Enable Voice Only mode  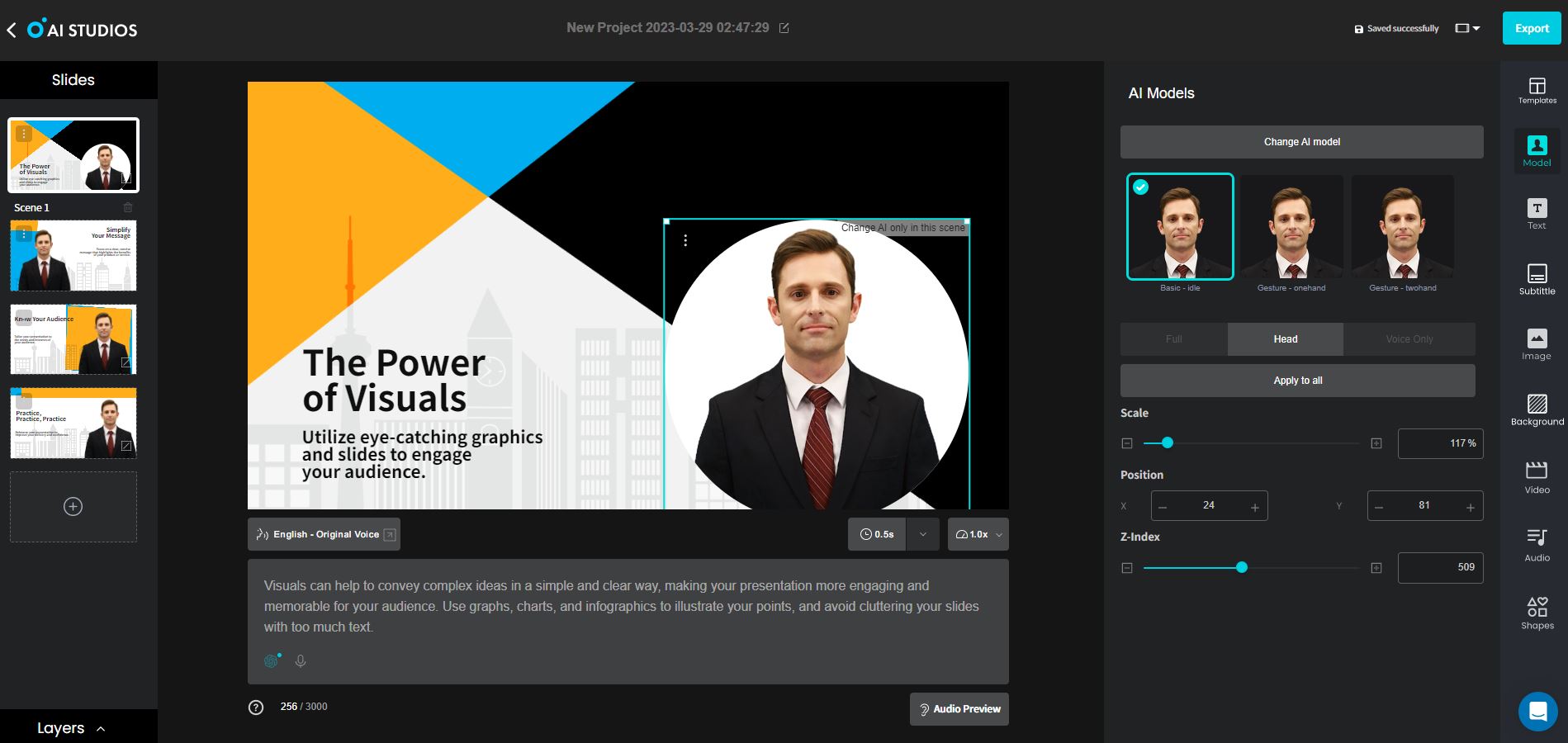pos(1409,338)
